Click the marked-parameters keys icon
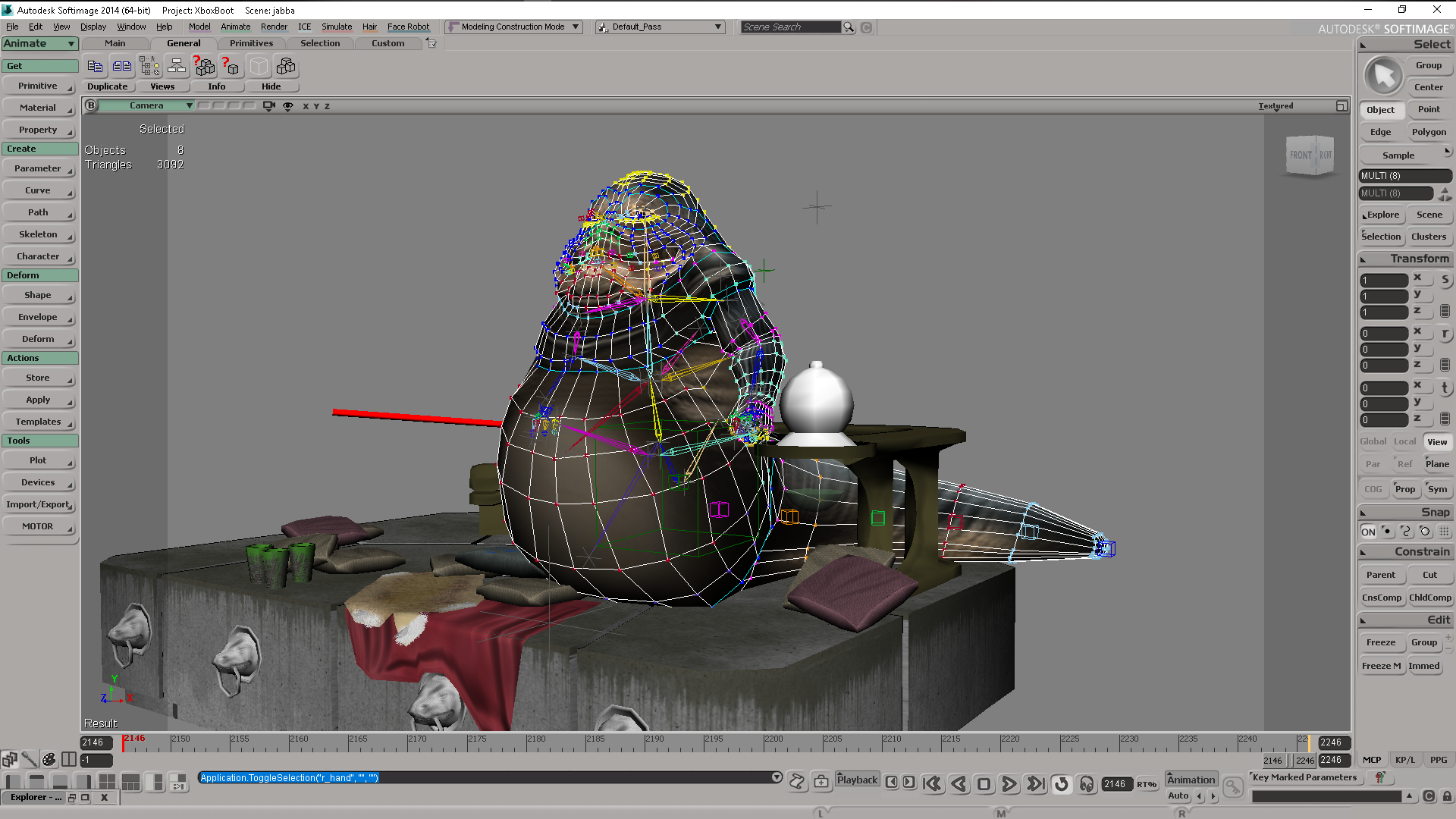The image size is (1456, 819). point(1379,777)
